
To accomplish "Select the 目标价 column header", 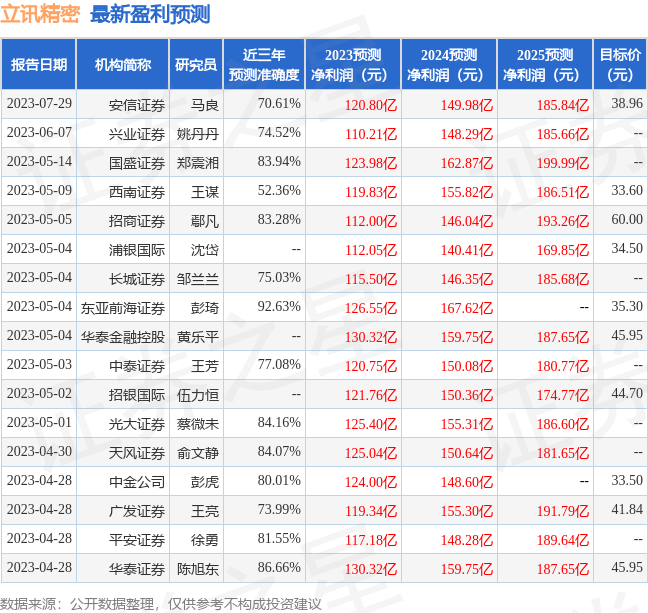I will 620,64.
